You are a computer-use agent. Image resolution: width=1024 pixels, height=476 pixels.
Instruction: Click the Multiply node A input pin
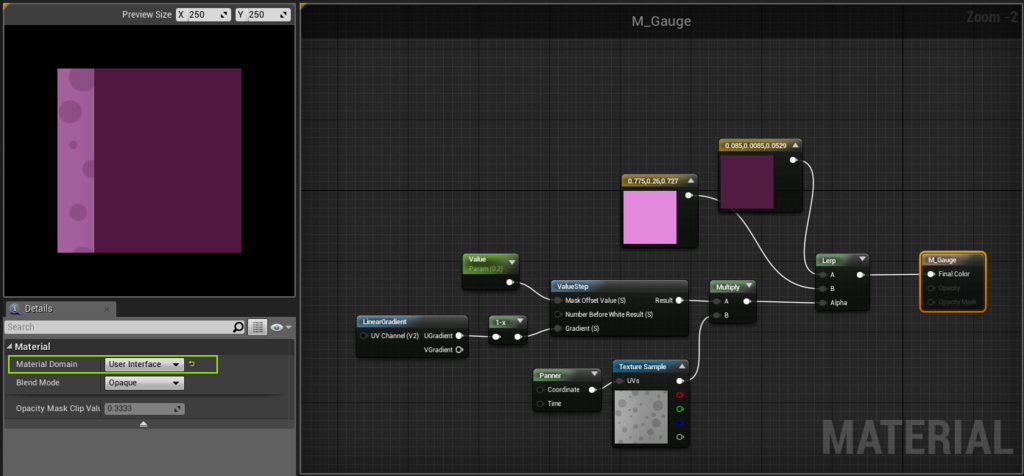pos(716,302)
